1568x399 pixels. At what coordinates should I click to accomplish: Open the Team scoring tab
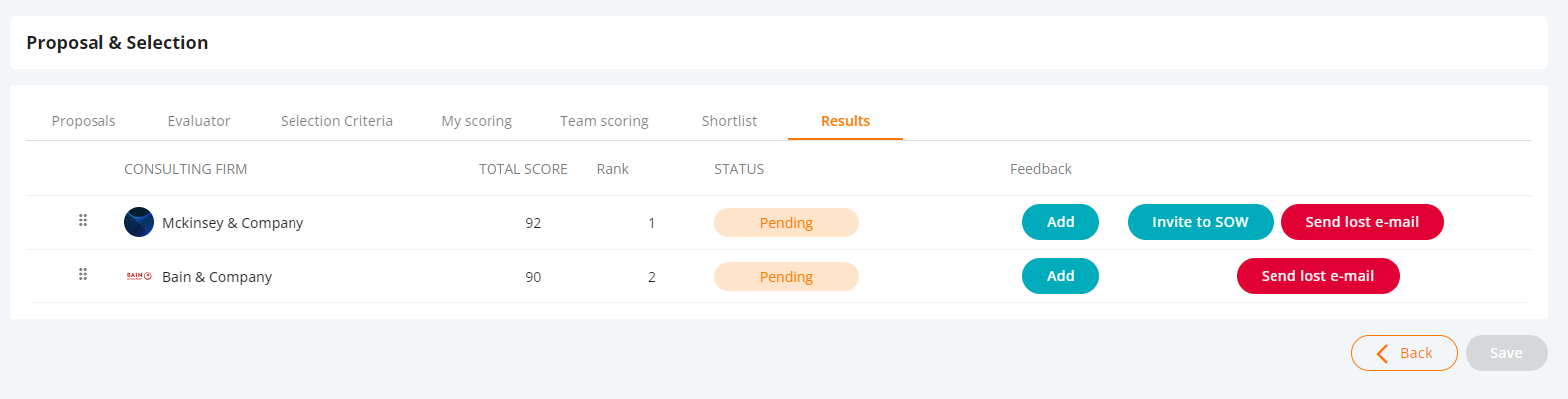coord(604,121)
